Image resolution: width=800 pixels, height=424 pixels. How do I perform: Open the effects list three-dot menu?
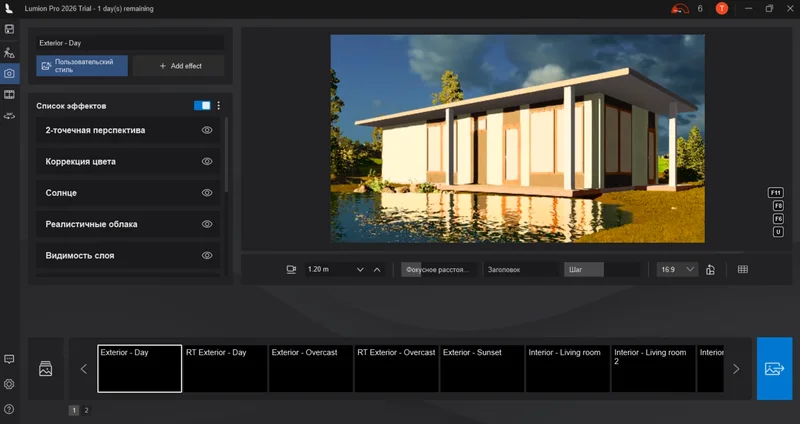[x=218, y=106]
